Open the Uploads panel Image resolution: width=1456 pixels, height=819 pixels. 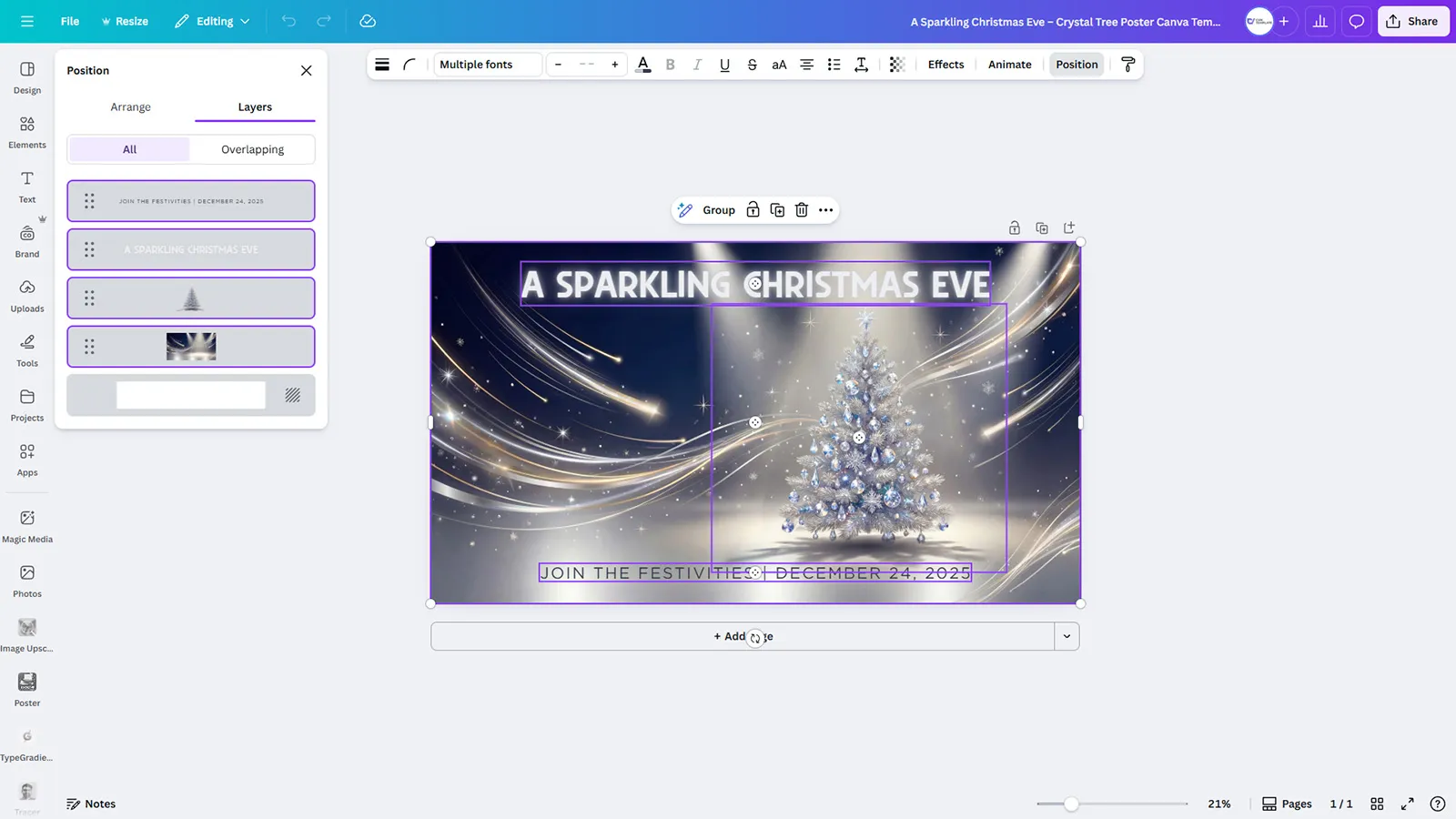click(x=26, y=294)
